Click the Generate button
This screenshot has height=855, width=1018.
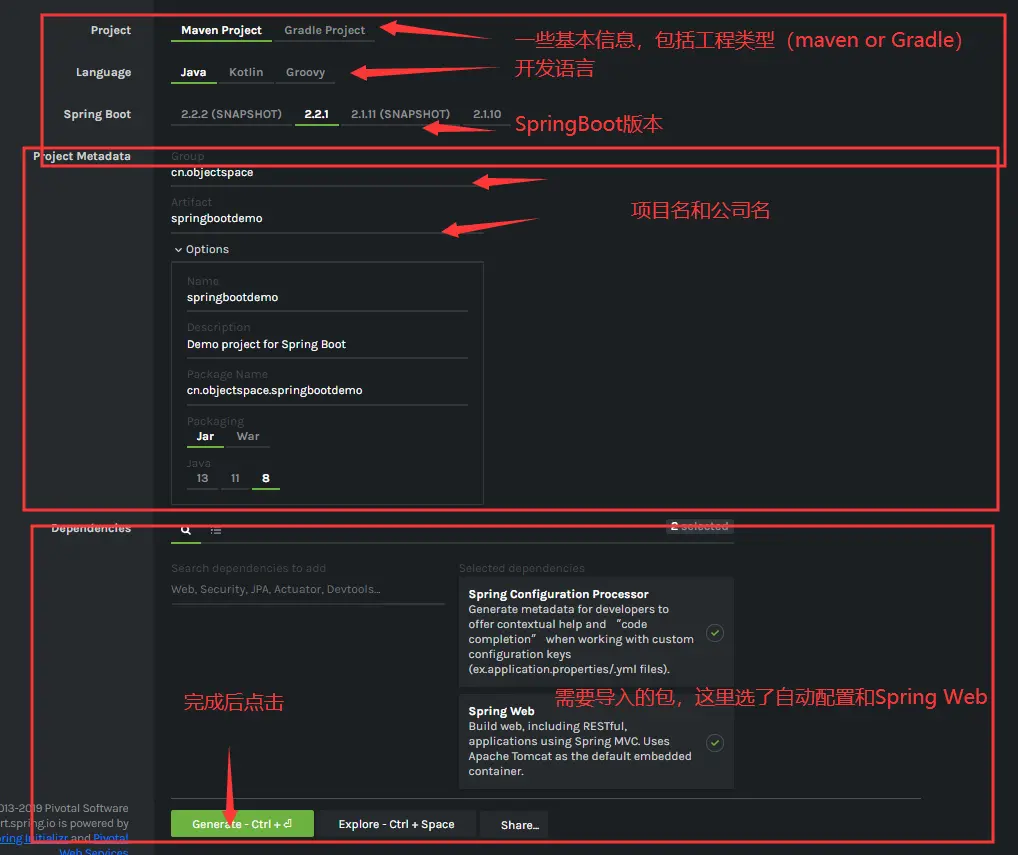click(x=242, y=824)
